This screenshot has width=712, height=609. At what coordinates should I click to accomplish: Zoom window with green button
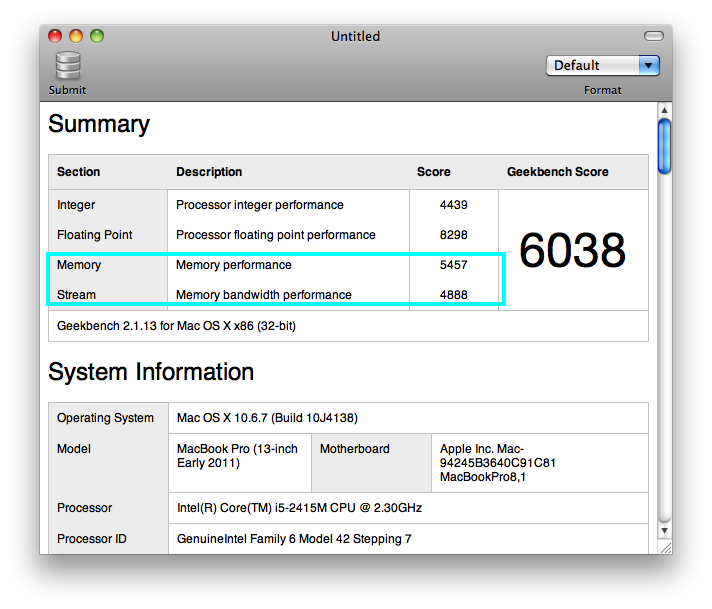click(97, 36)
